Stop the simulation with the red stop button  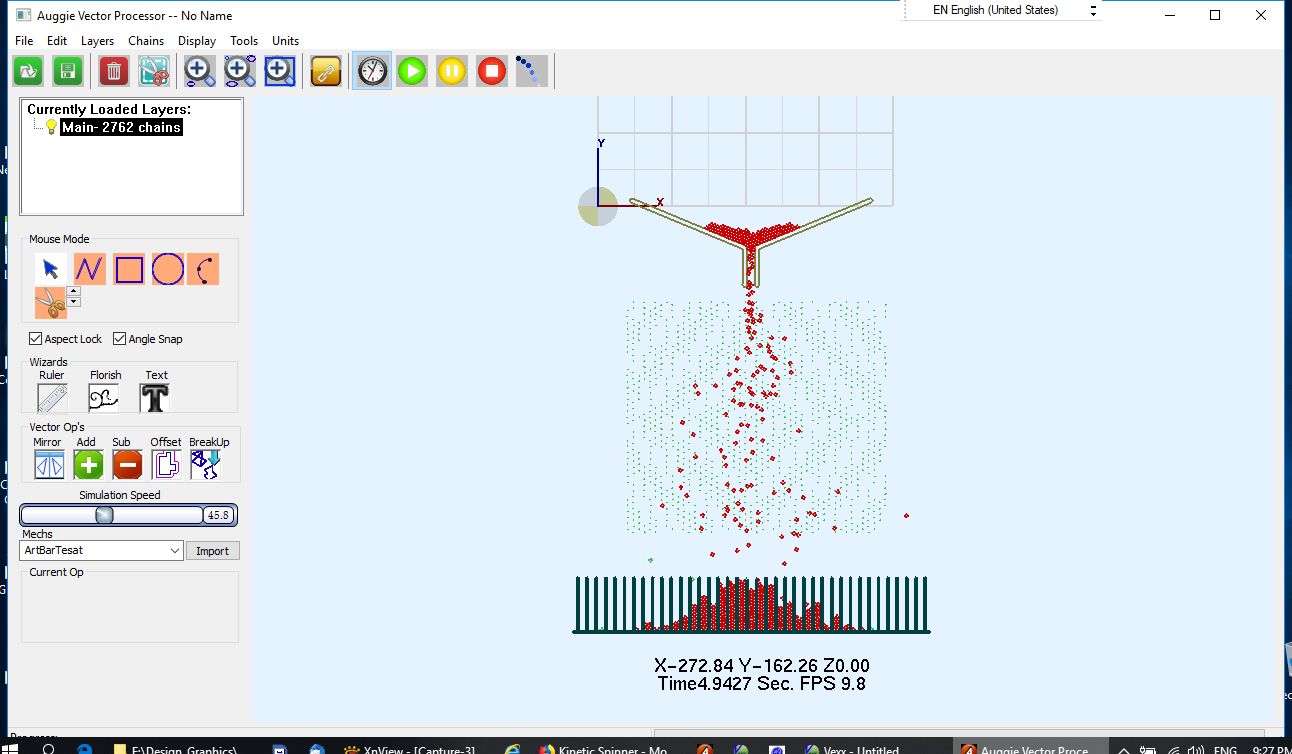pos(491,71)
